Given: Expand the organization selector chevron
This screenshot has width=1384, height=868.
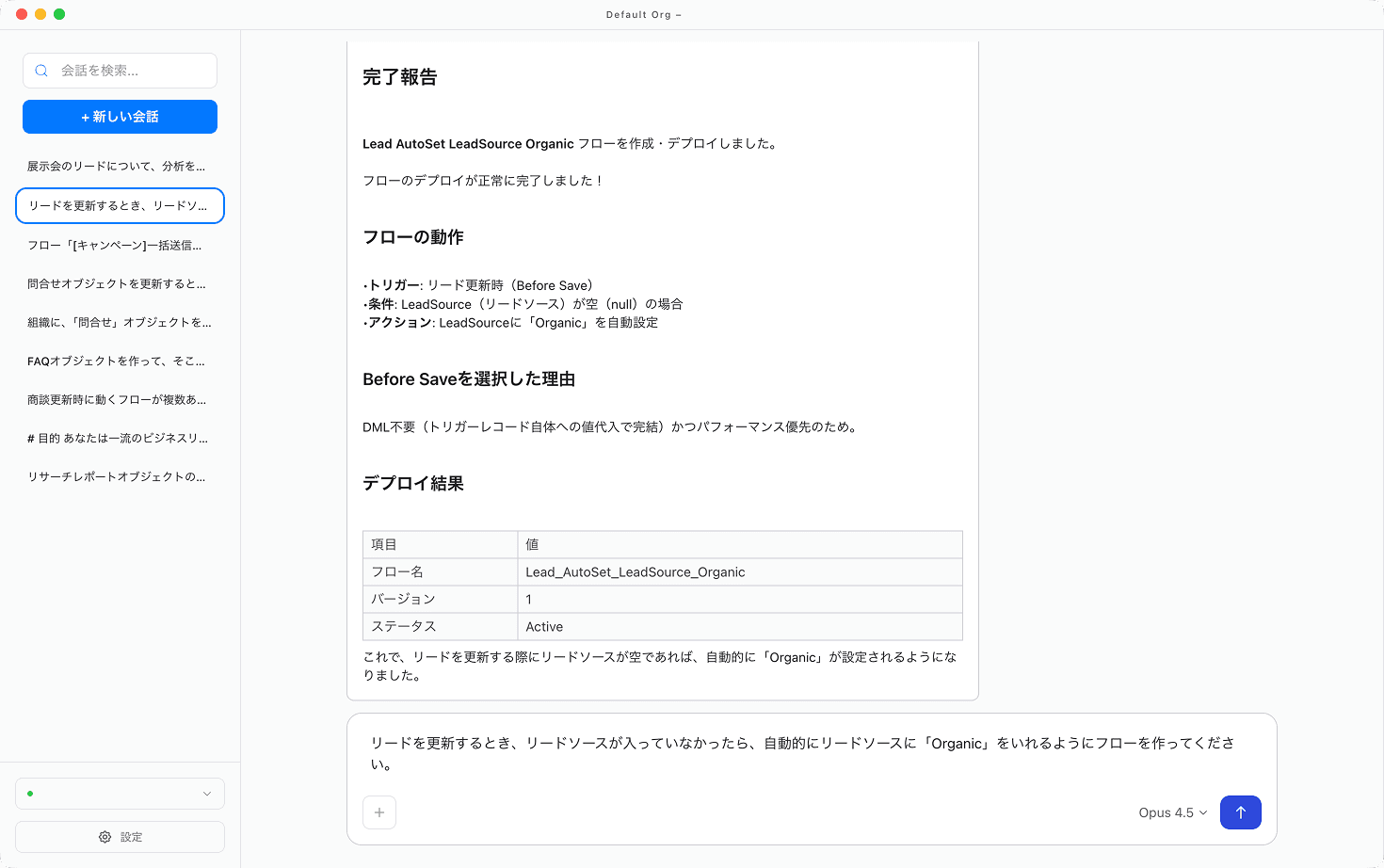Looking at the screenshot, I should pyautogui.click(x=207, y=794).
